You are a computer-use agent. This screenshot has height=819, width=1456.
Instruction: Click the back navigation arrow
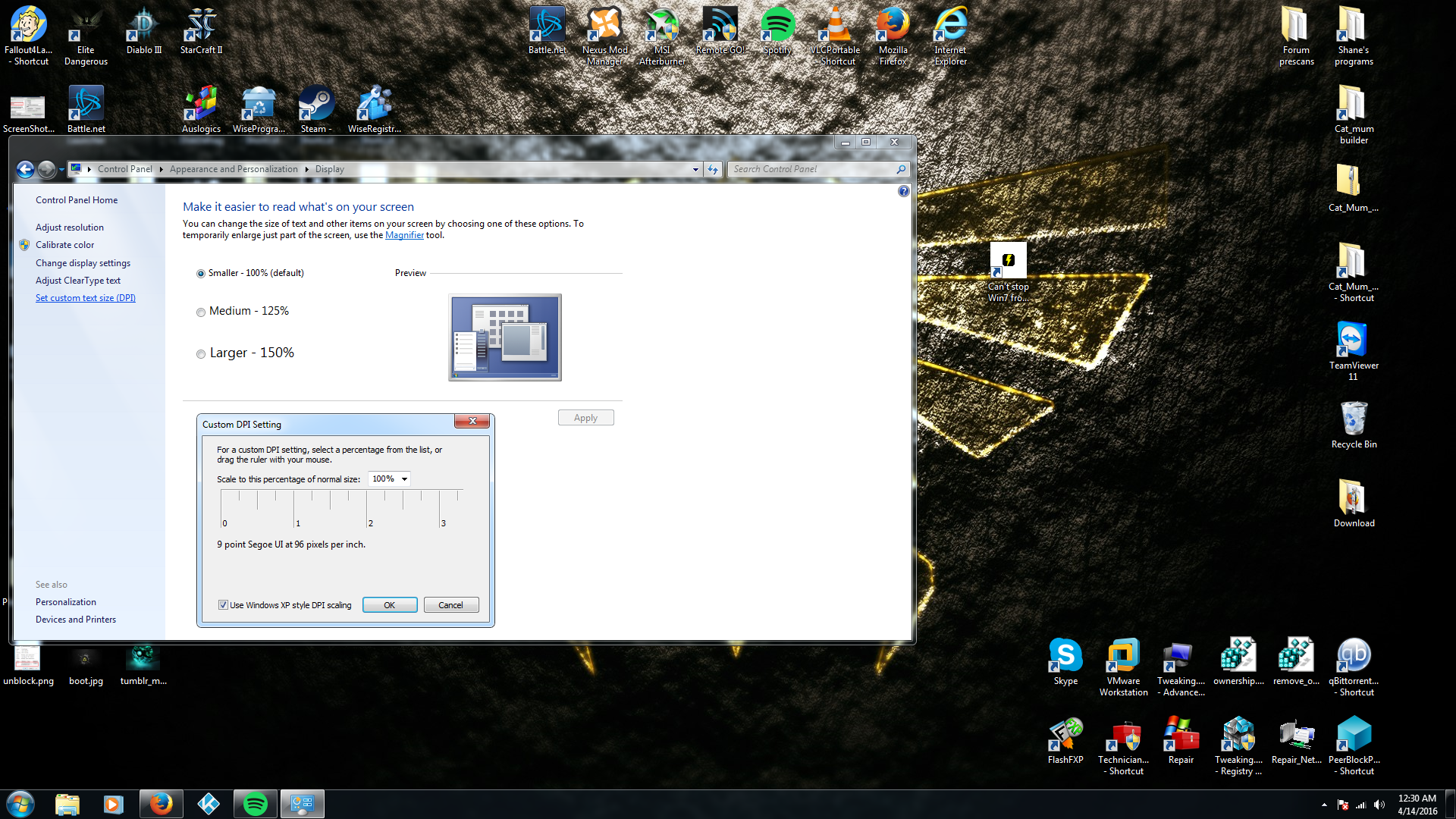click(25, 169)
